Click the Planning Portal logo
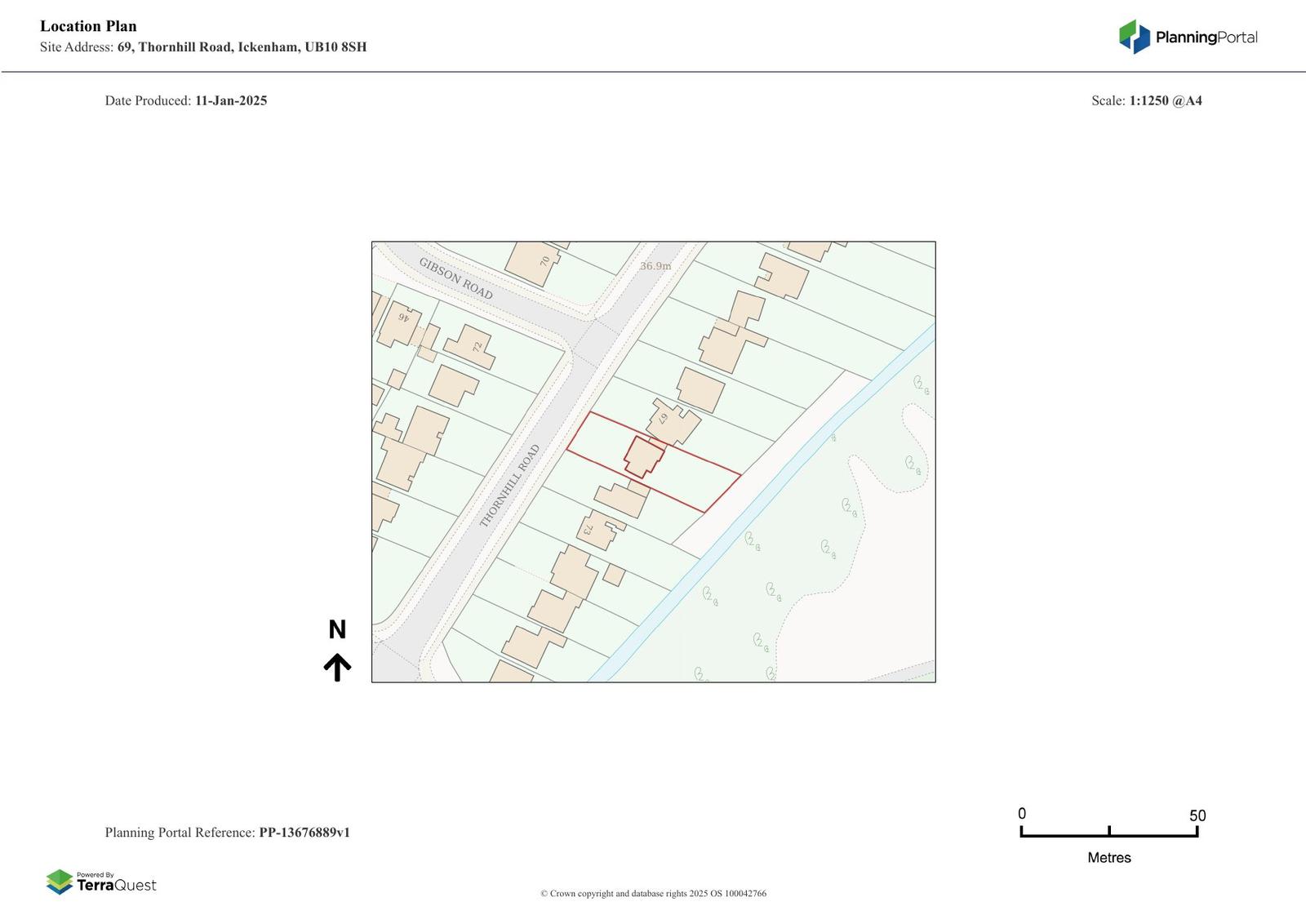 (1188, 37)
